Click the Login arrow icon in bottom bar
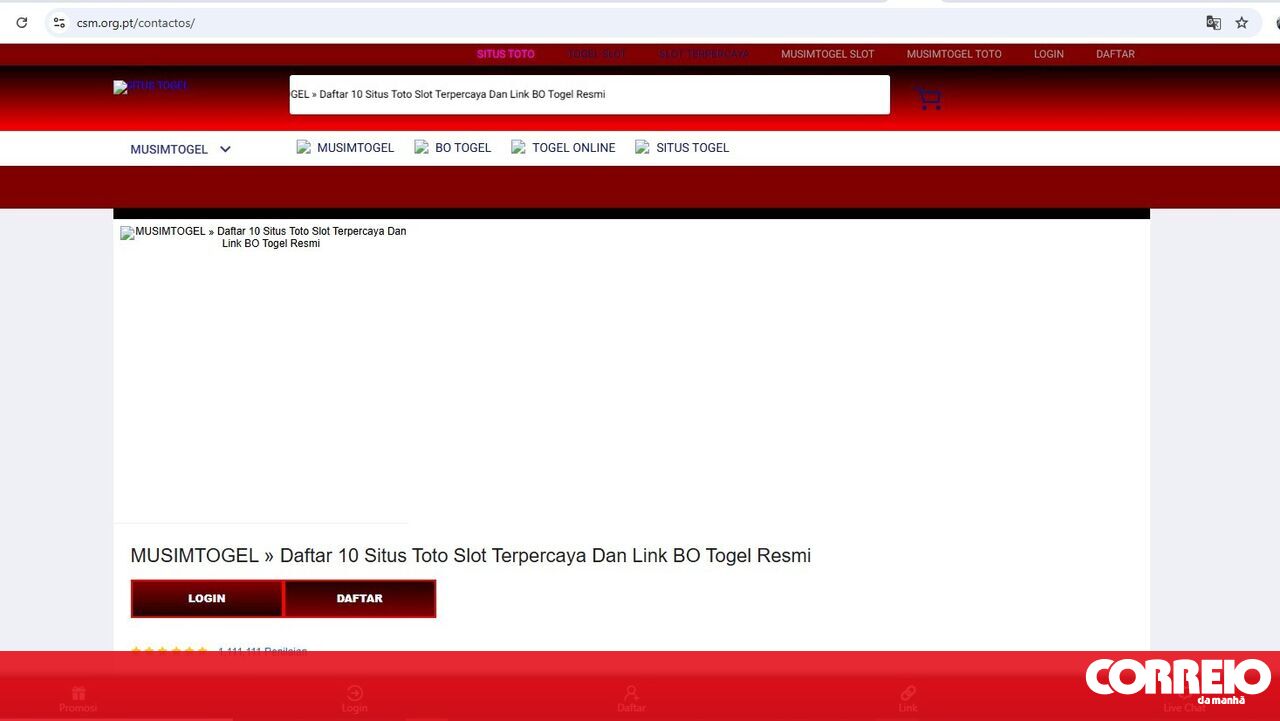 354,693
